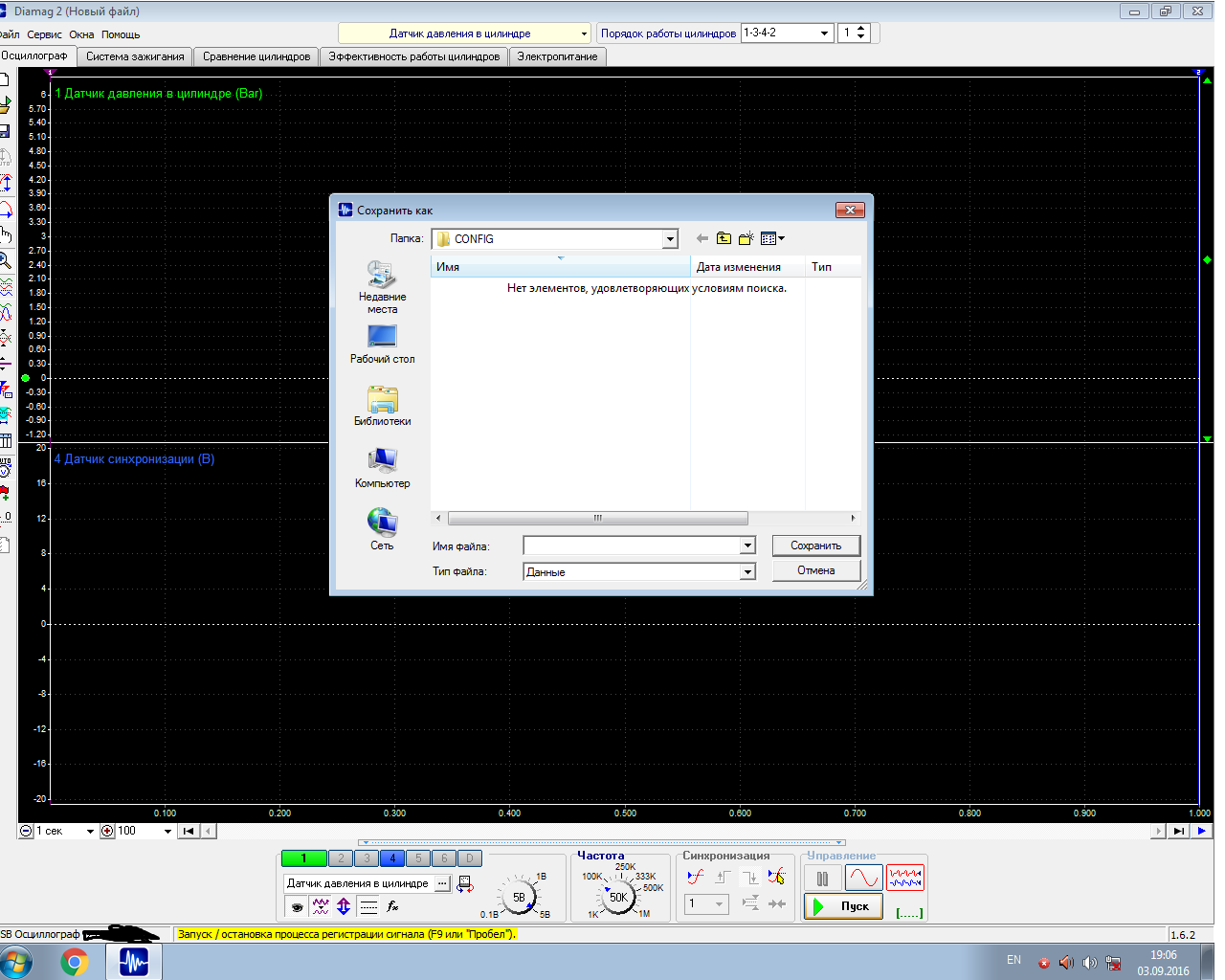The height and width of the screenshot is (980, 1225).
Task: Click the cylinder number stepper up arrow
Action: click(861, 29)
